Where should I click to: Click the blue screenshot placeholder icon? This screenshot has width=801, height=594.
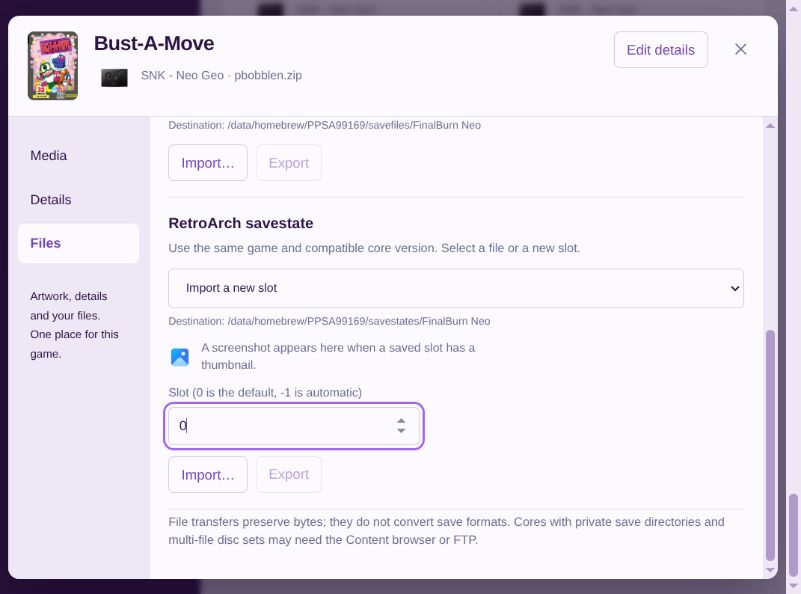pyautogui.click(x=180, y=357)
